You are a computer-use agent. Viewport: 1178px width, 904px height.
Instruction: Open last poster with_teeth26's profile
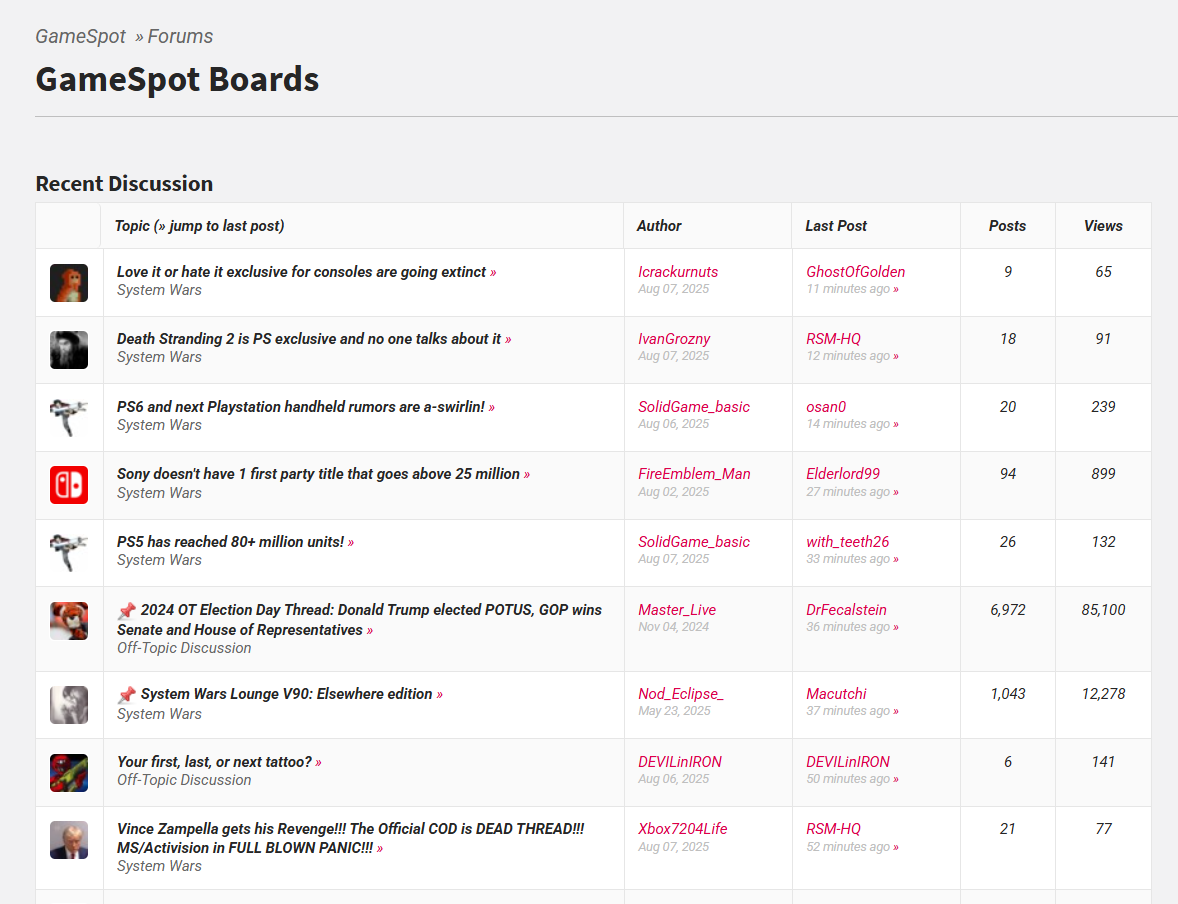point(847,542)
